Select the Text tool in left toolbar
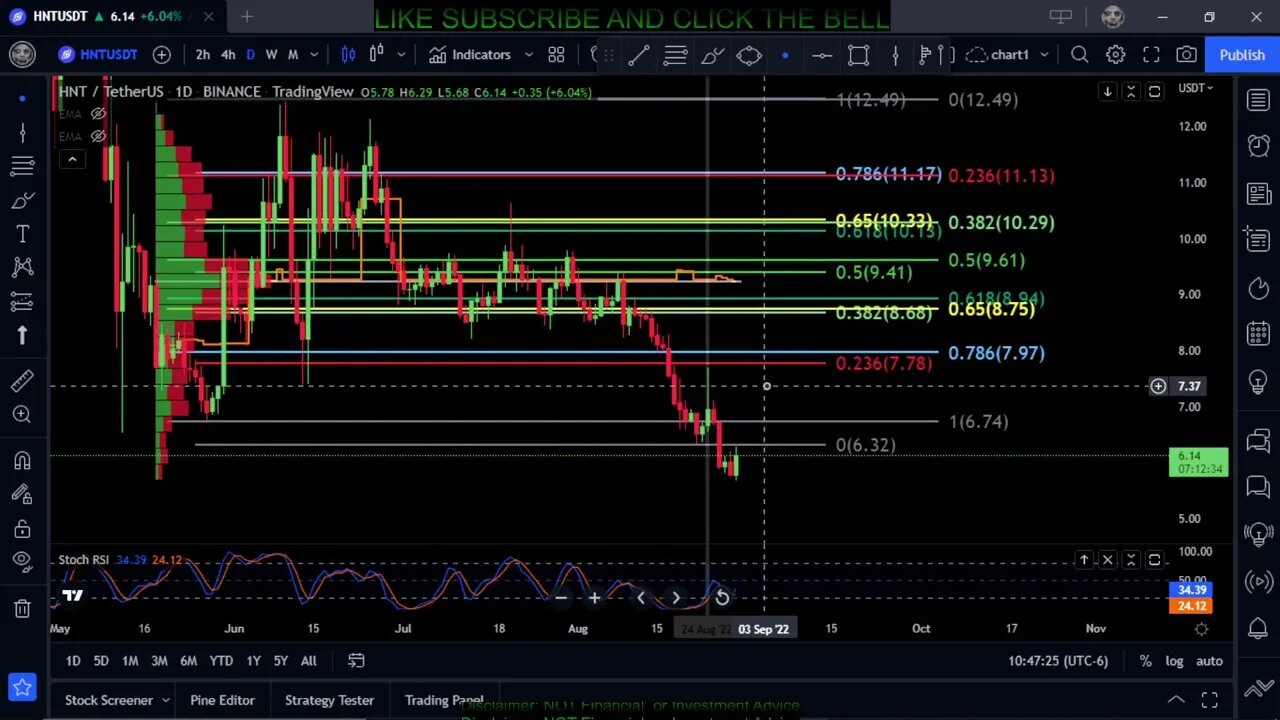Image resolution: width=1280 pixels, height=720 pixels. tap(22, 234)
